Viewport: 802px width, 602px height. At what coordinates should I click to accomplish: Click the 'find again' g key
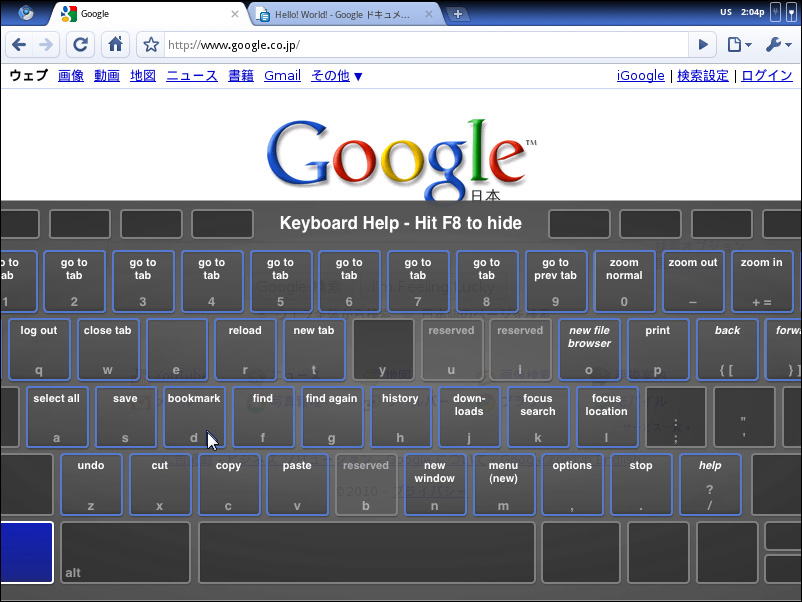pos(332,417)
